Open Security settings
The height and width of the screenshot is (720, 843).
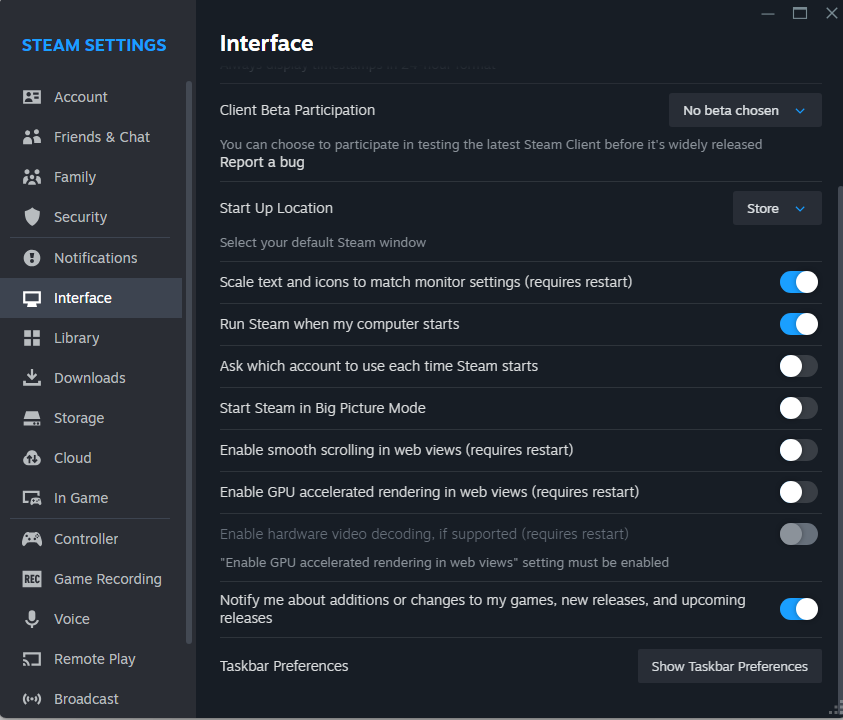pos(91,217)
